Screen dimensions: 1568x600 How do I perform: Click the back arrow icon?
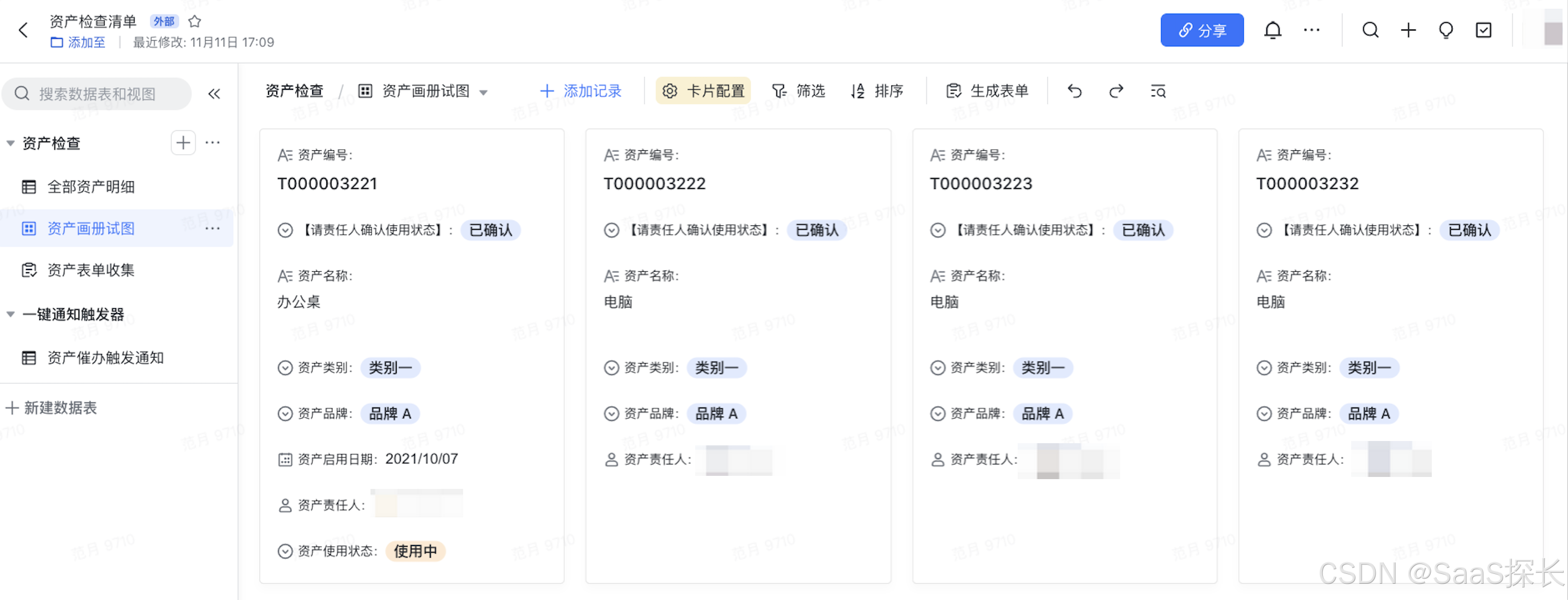pyautogui.click(x=23, y=30)
